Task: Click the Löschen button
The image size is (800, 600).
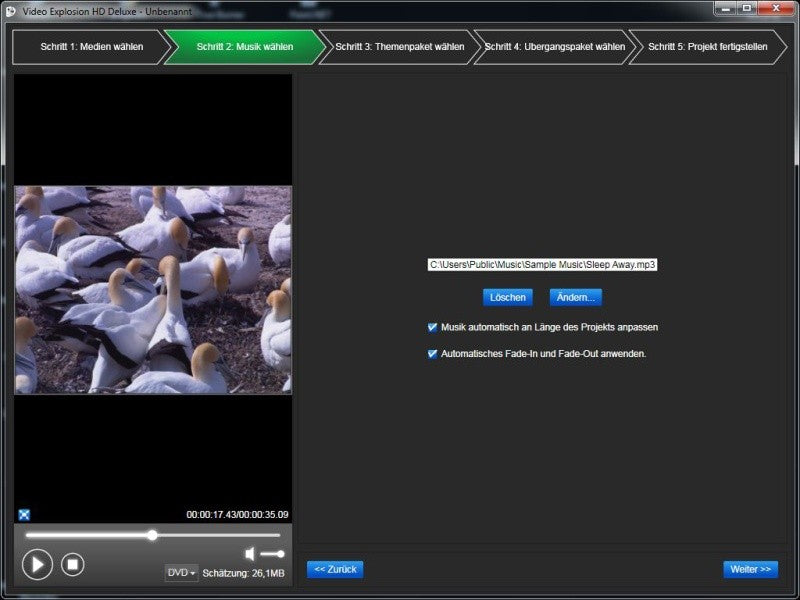Action: pyautogui.click(x=508, y=297)
